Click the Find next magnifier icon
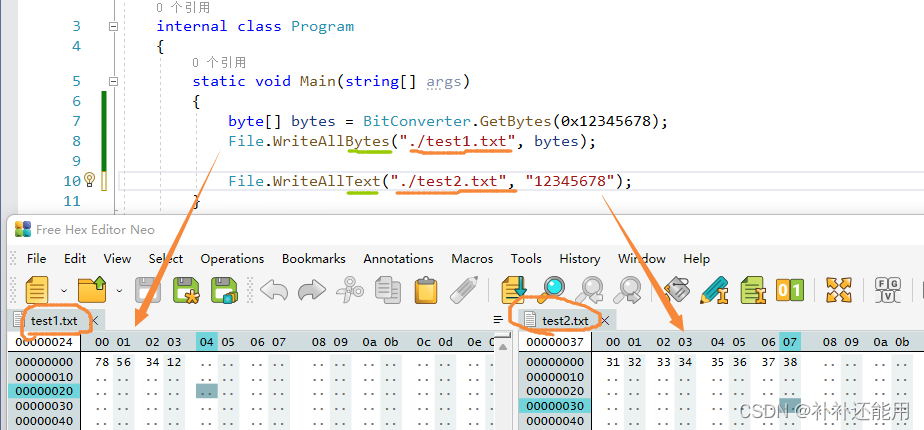Screen dimensions: 924x430 pos(627,290)
